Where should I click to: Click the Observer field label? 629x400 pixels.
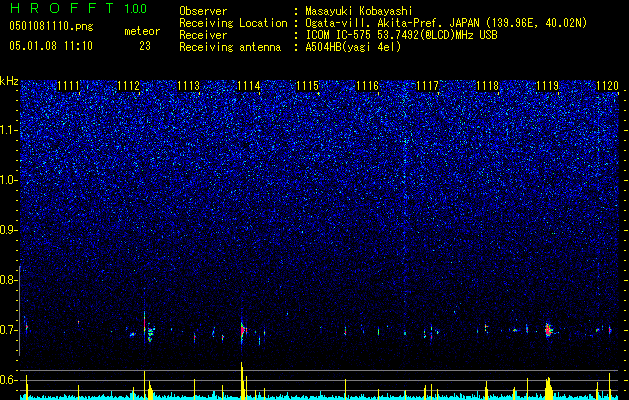point(203,11)
